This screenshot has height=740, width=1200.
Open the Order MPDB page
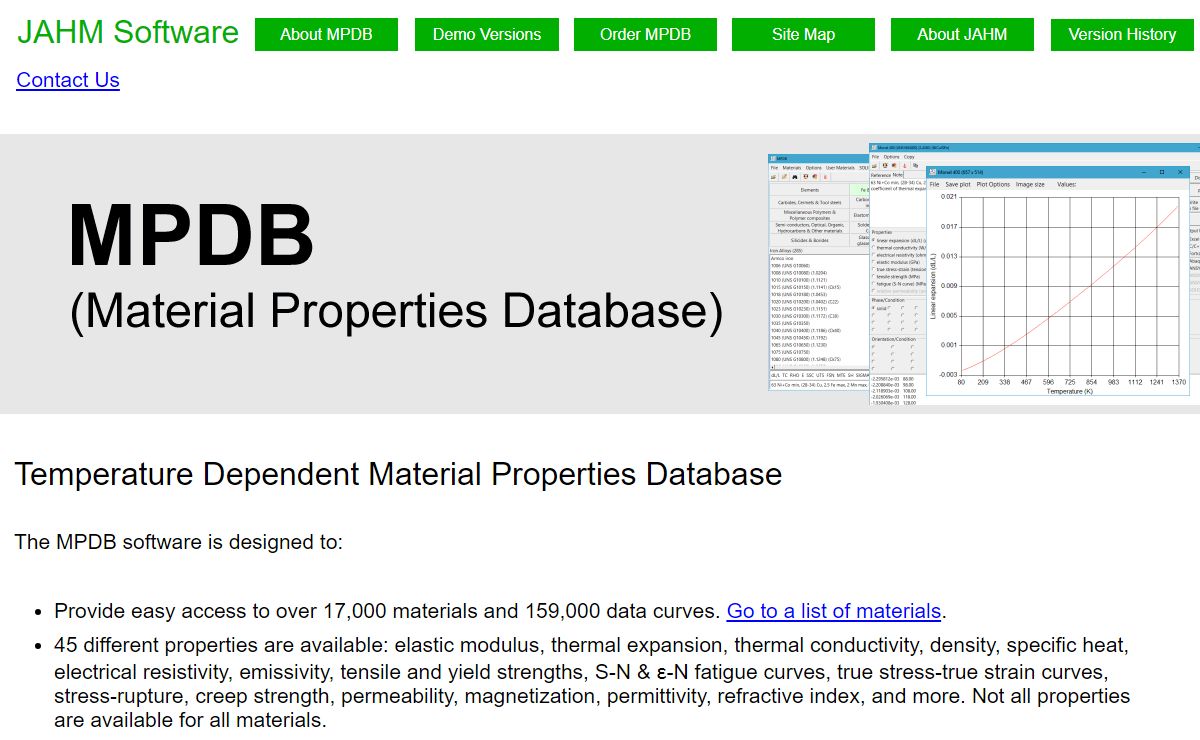645,34
